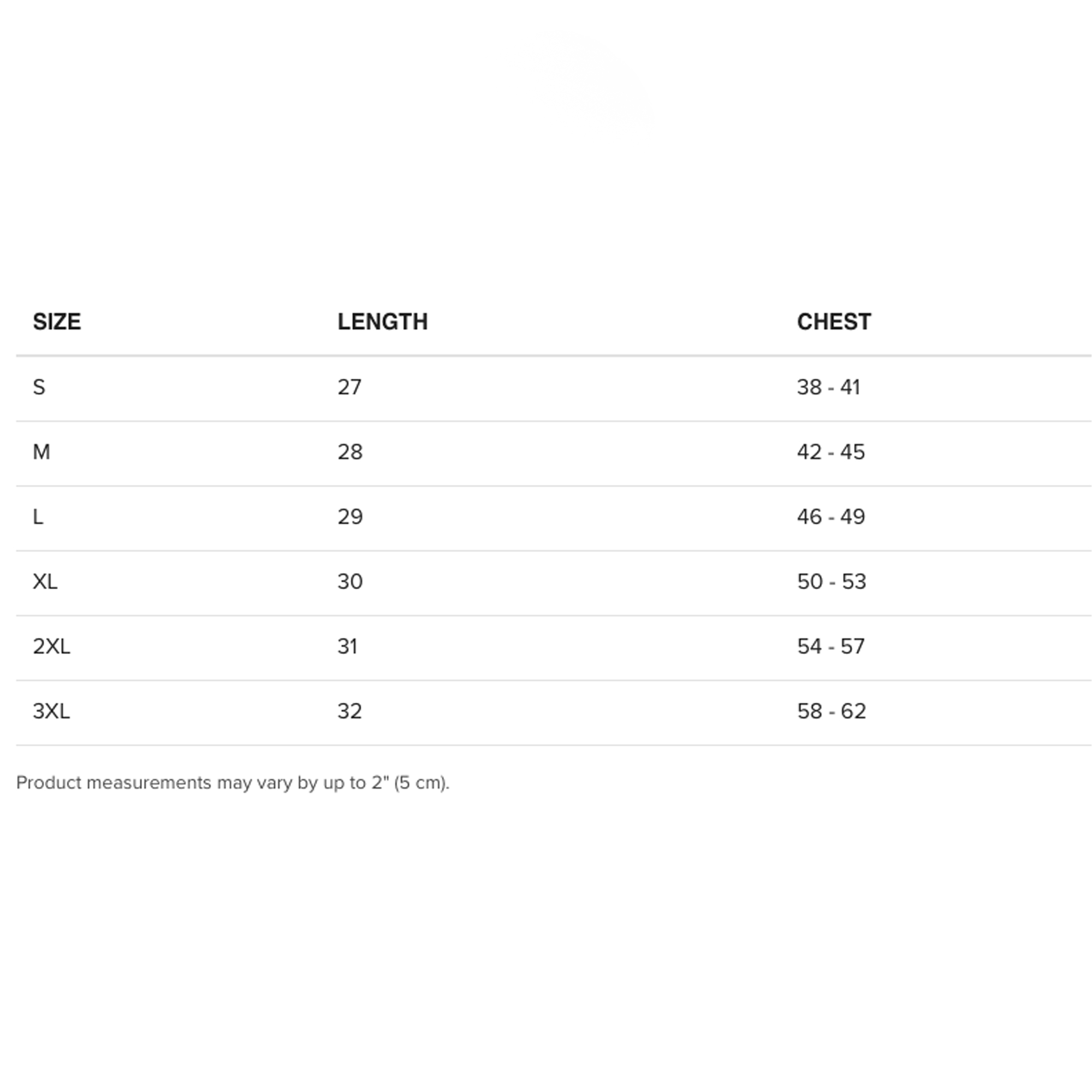This screenshot has width=1092, height=1092.
Task: Click the length value 30
Action: pyautogui.click(x=350, y=581)
